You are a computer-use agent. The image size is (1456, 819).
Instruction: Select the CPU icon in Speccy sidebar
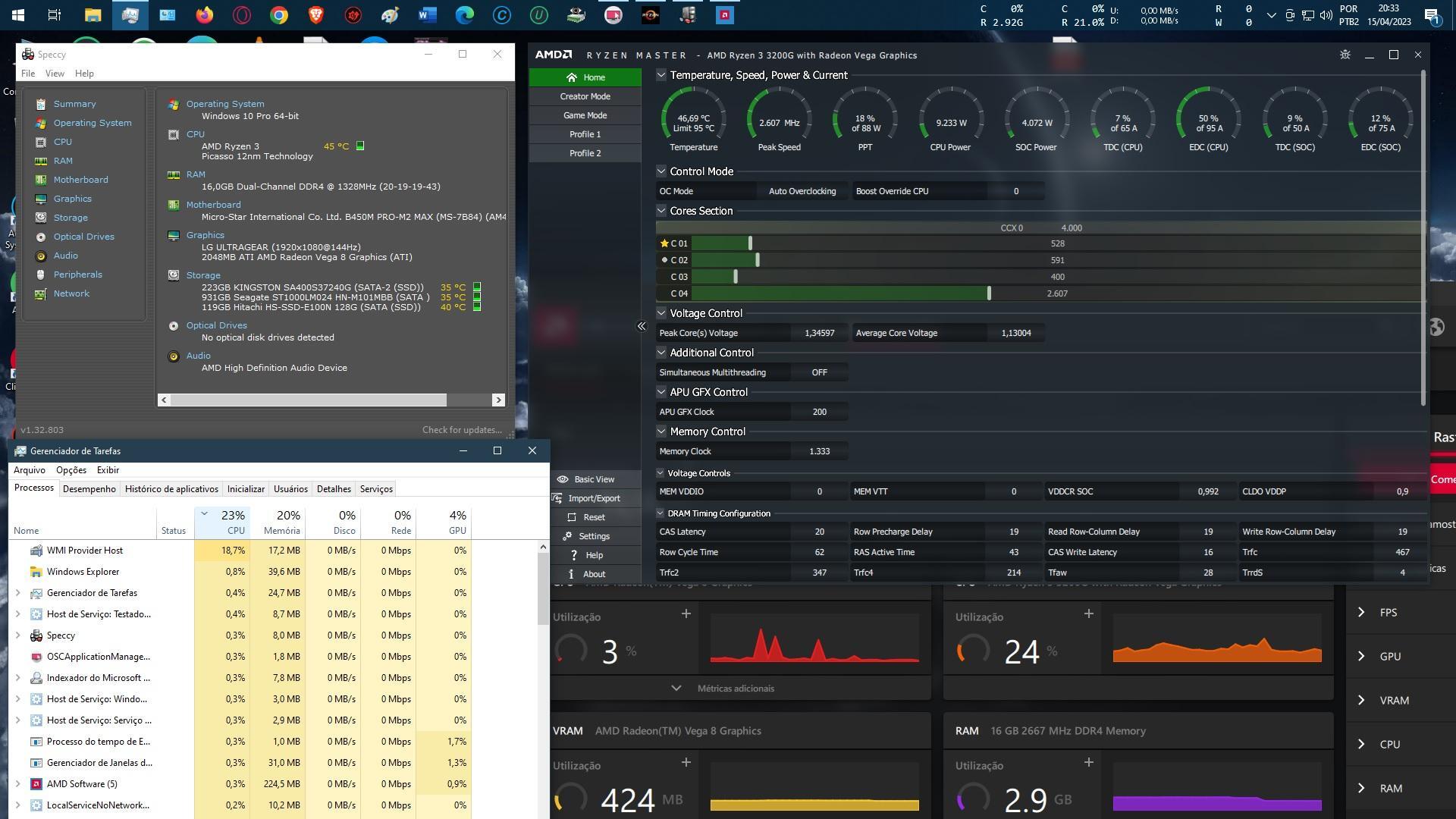pyautogui.click(x=41, y=142)
